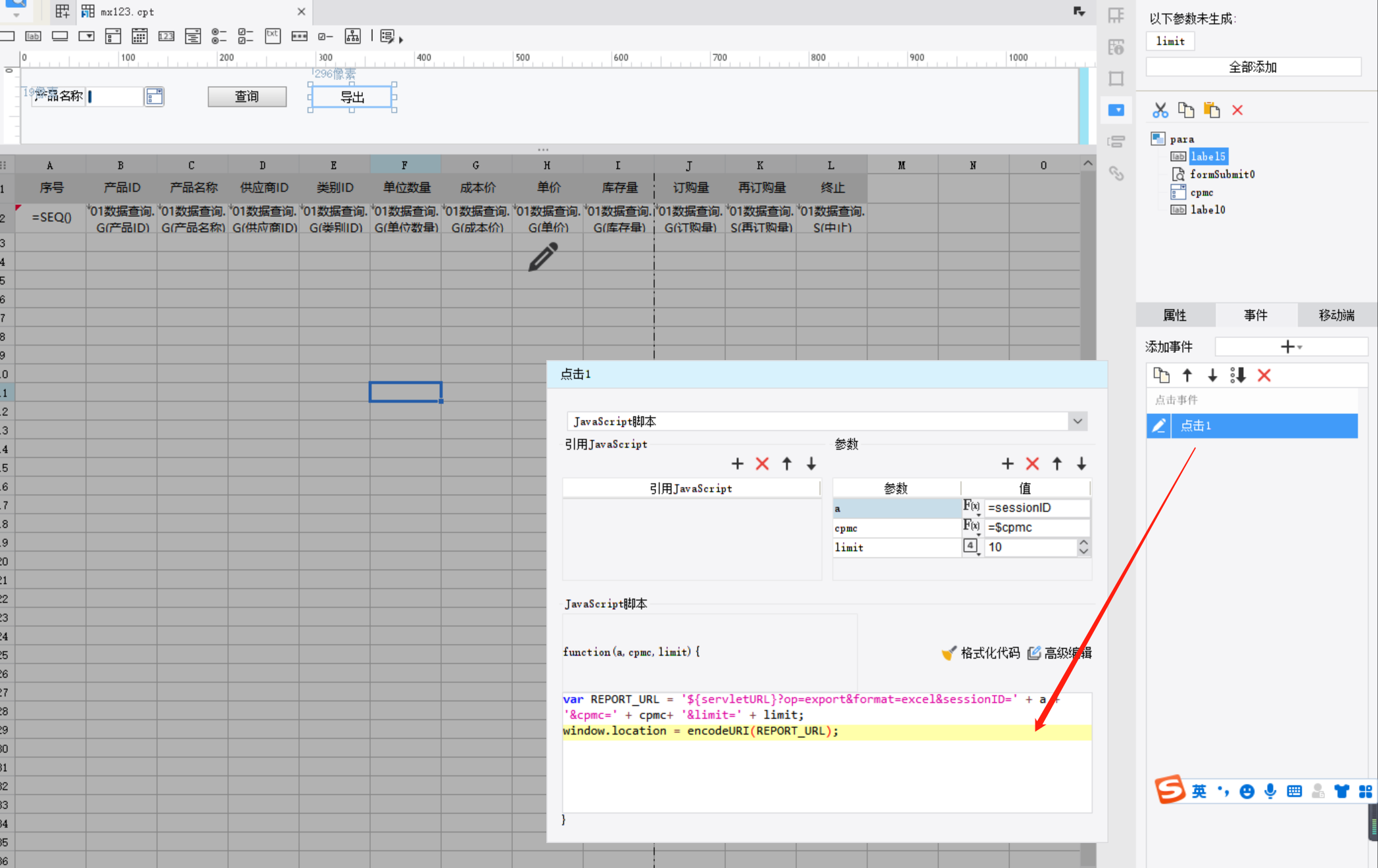
Task: Switch to the 属性 tab
Action: coord(1175,315)
